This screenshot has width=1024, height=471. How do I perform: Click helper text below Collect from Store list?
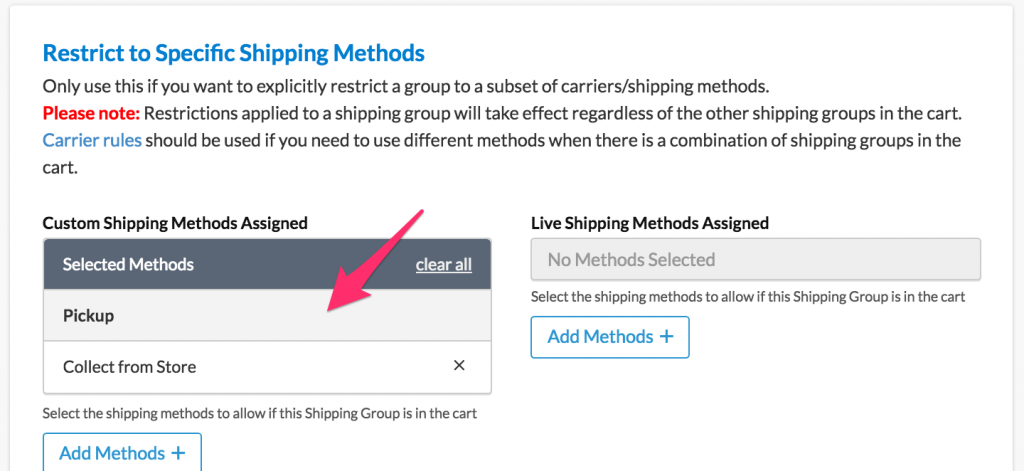[x=259, y=413]
